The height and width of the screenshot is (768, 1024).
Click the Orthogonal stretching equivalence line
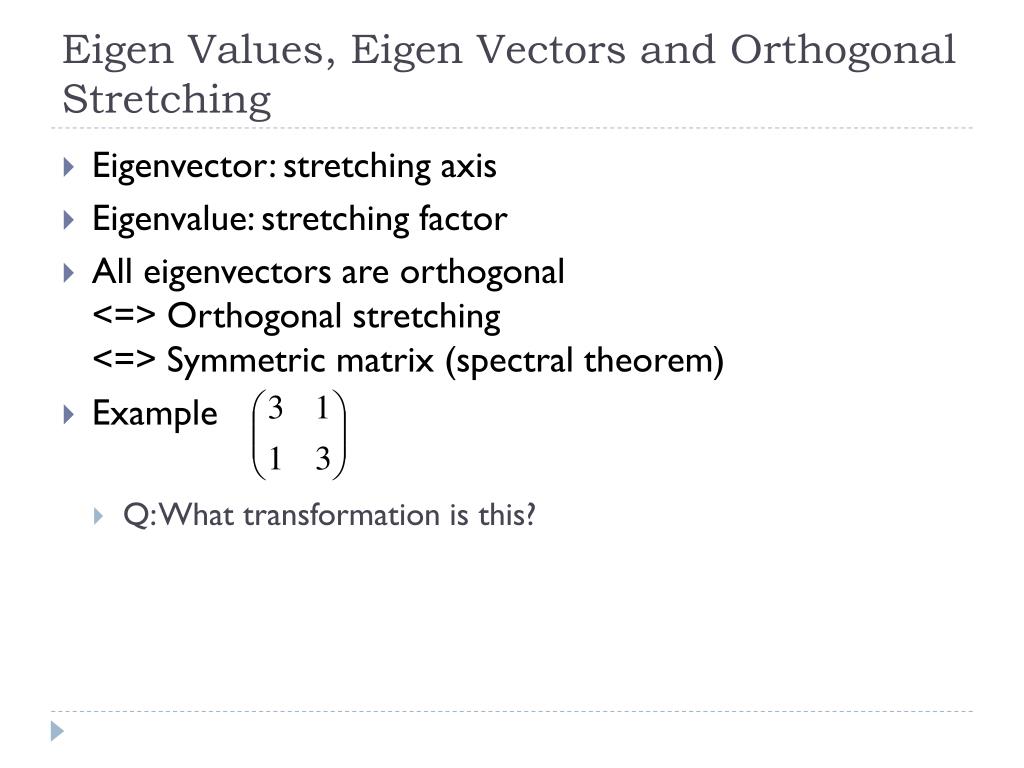pos(296,317)
